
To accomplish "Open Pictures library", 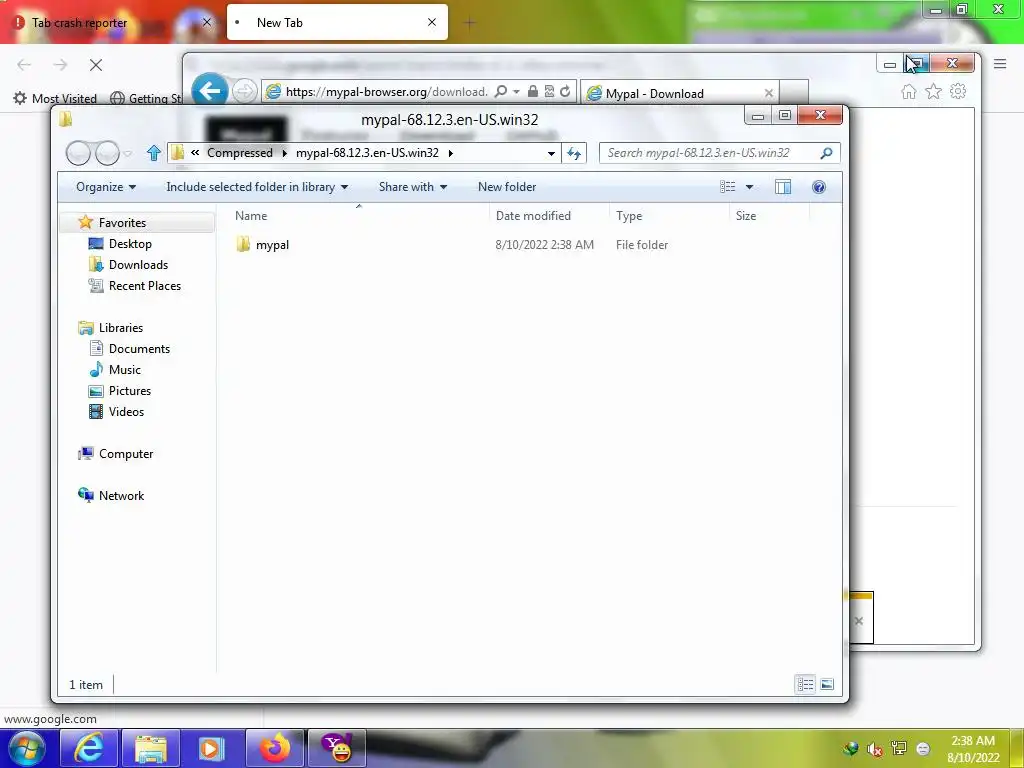I will (129, 391).
